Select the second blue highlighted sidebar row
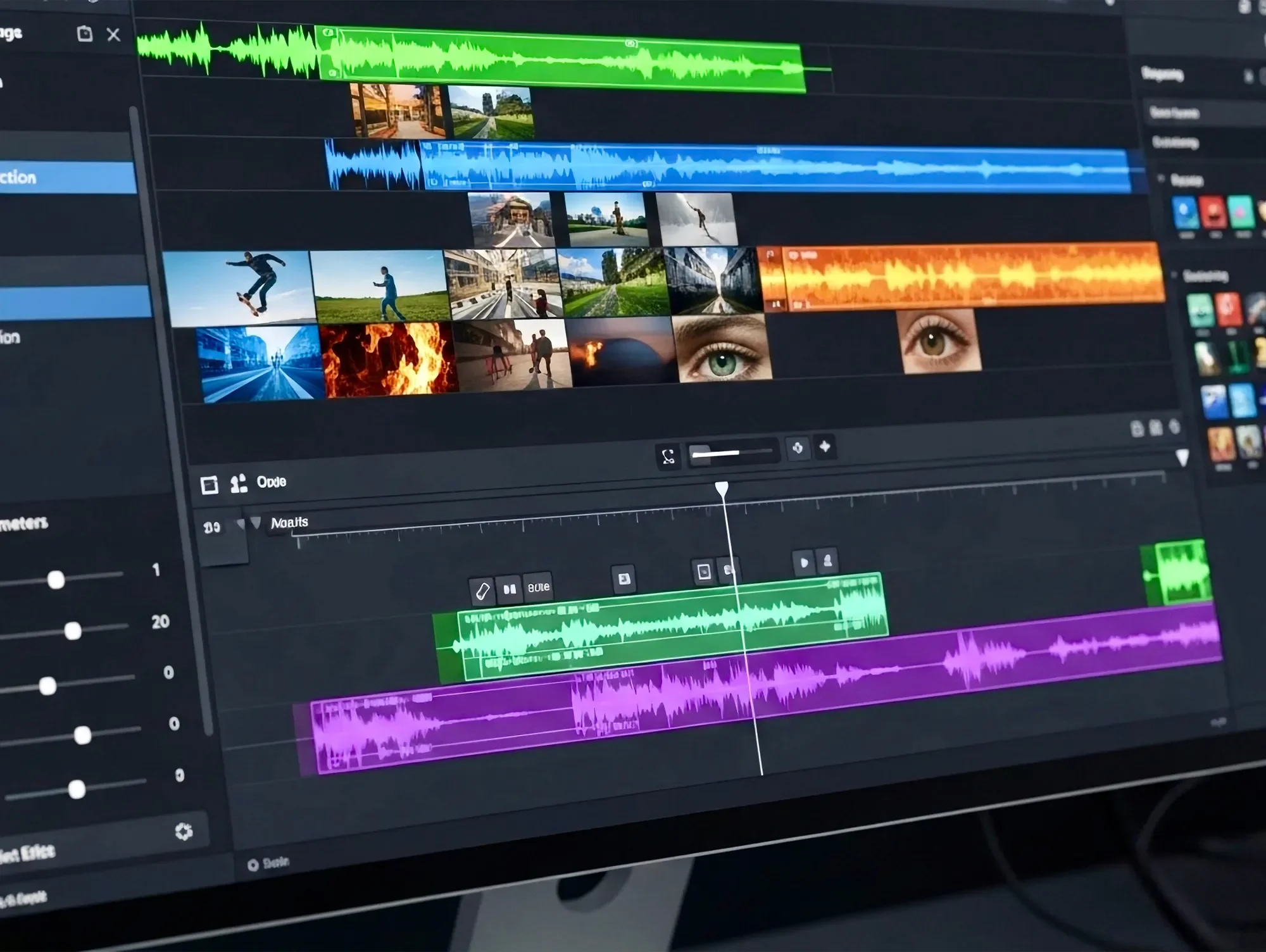This screenshot has width=1266, height=952. click(75, 301)
